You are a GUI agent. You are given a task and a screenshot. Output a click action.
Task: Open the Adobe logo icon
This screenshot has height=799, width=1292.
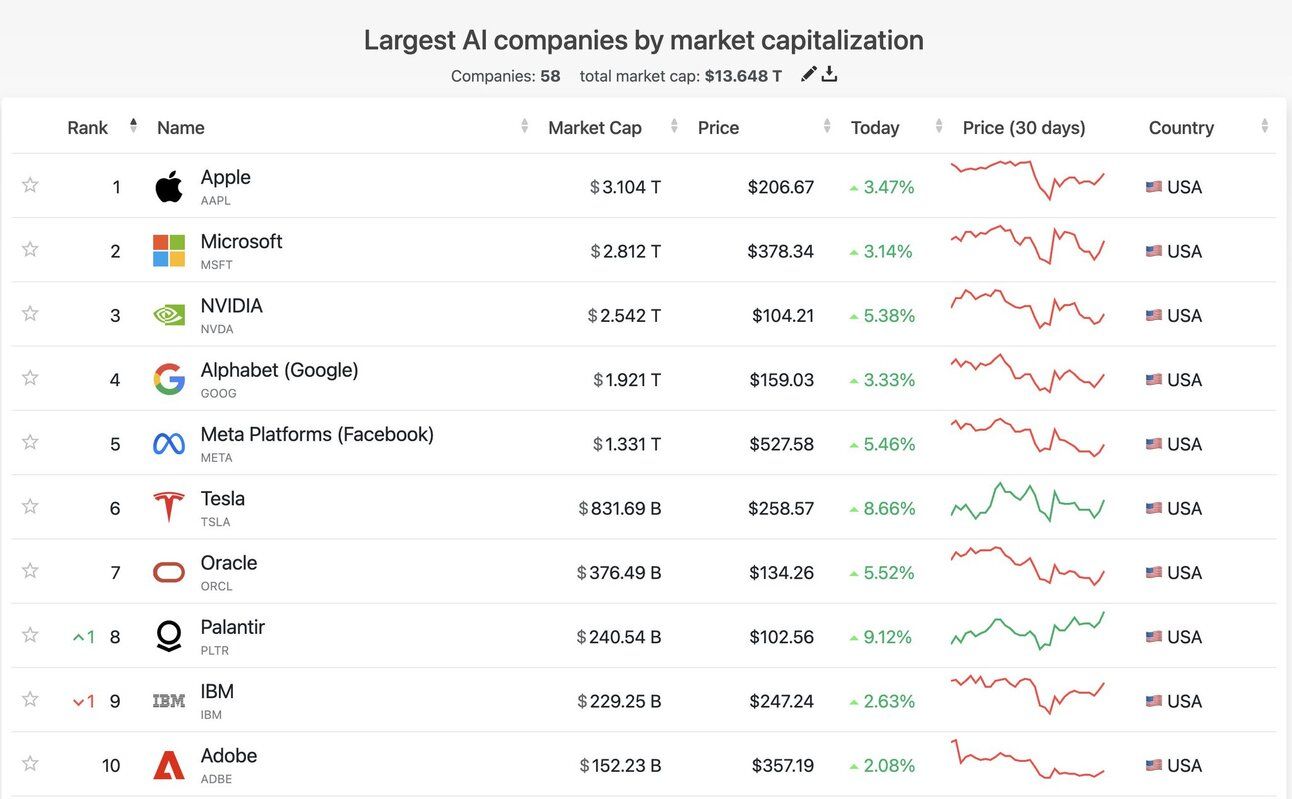[169, 765]
